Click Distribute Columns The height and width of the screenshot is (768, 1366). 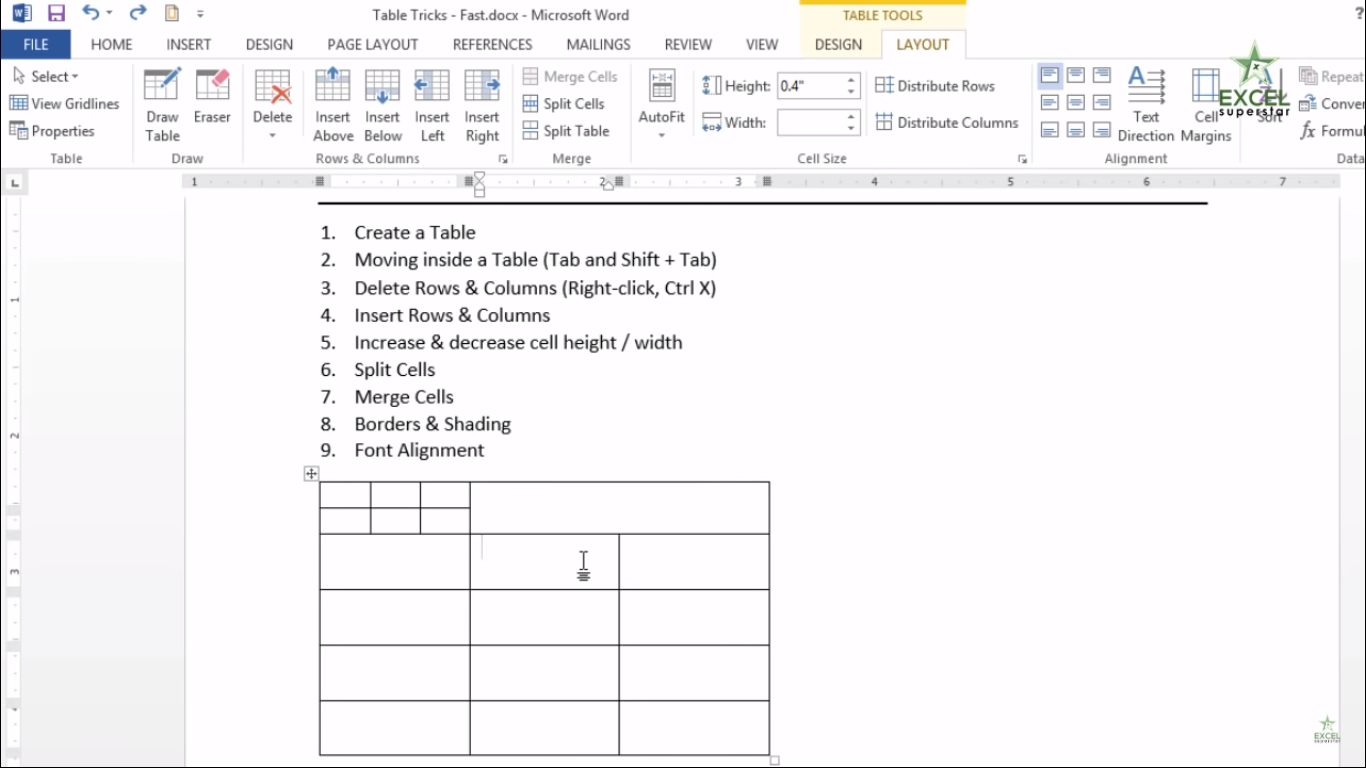point(946,123)
